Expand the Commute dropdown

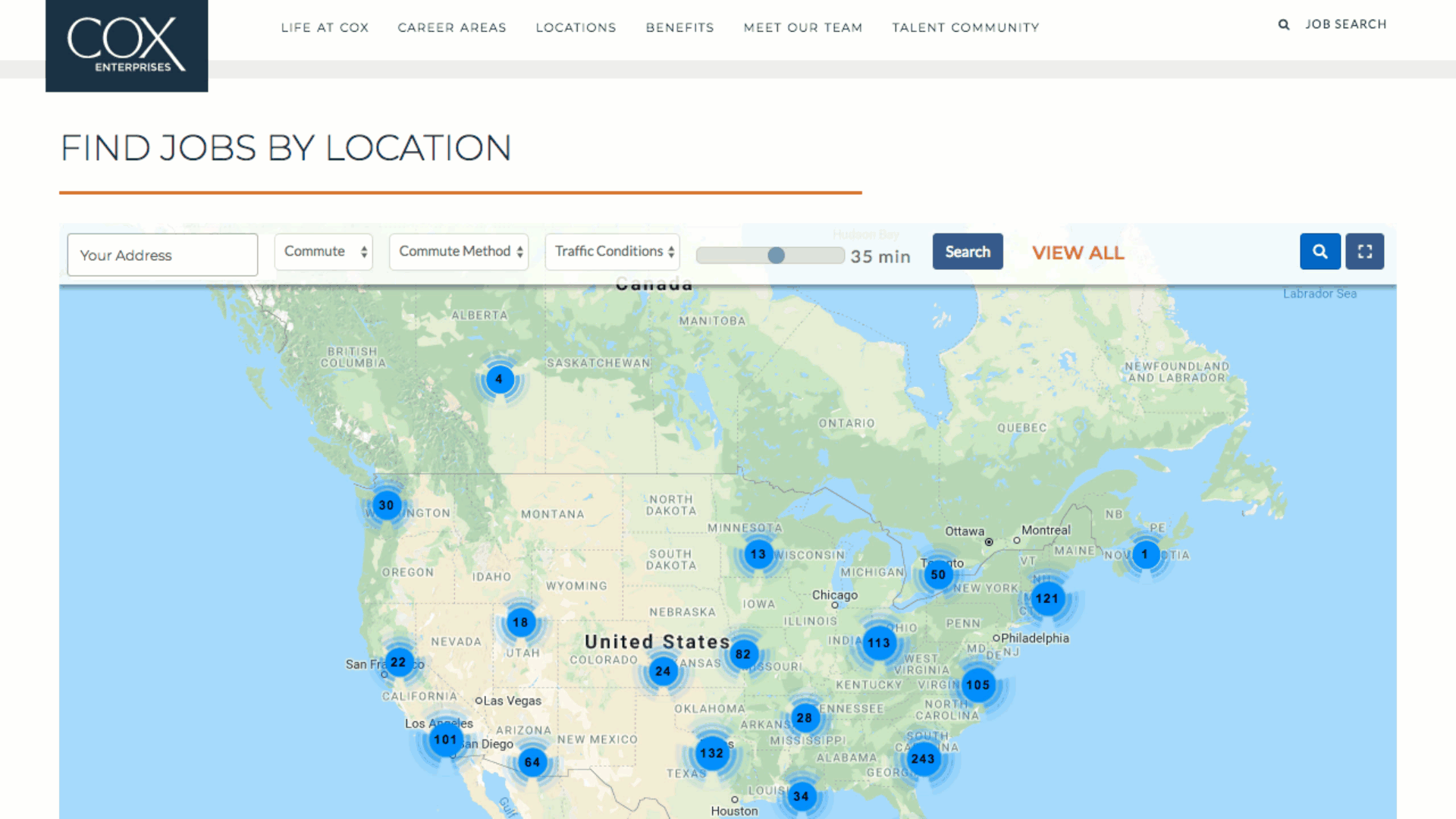pos(323,252)
